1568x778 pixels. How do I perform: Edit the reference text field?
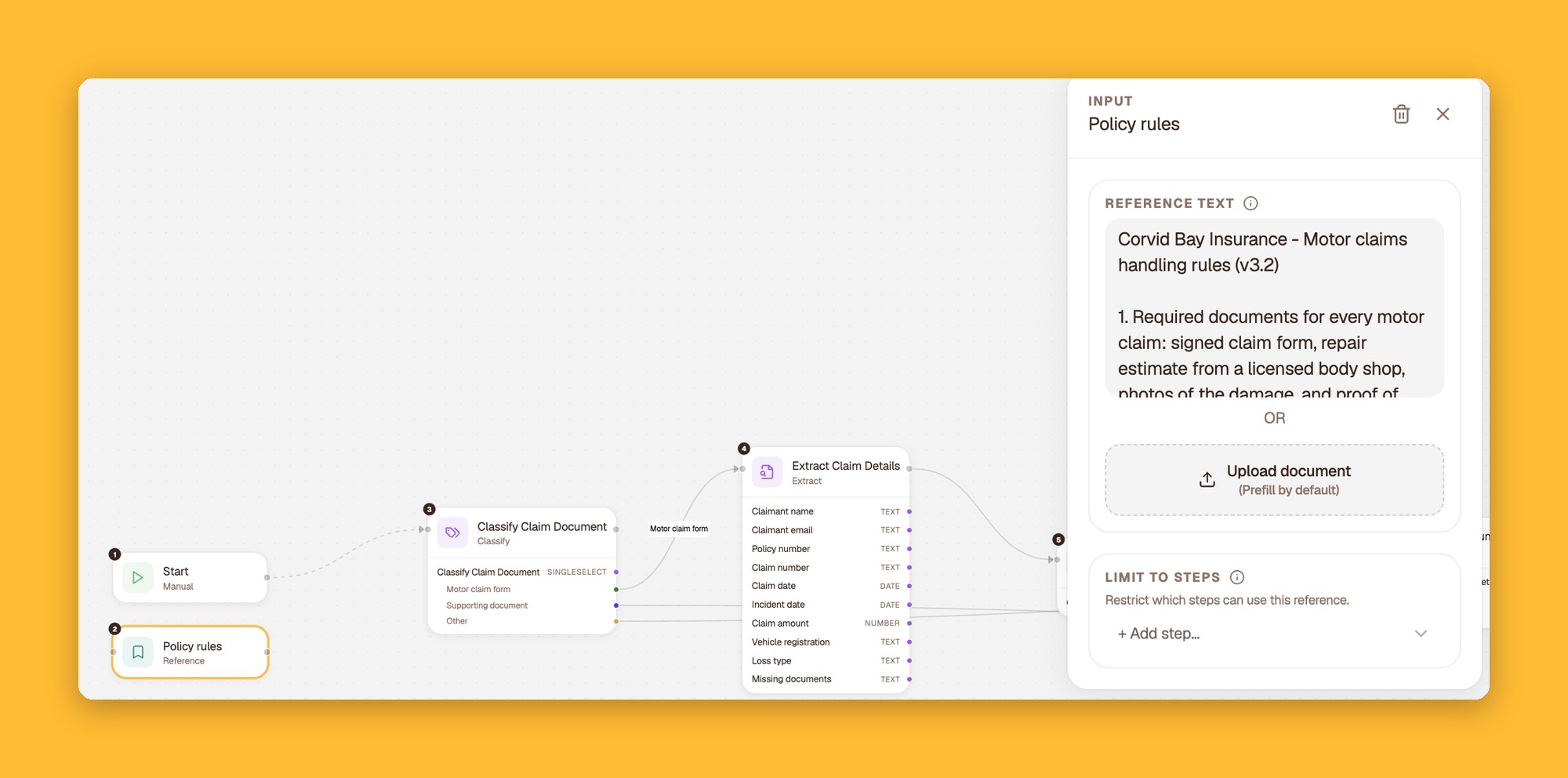(1274, 308)
